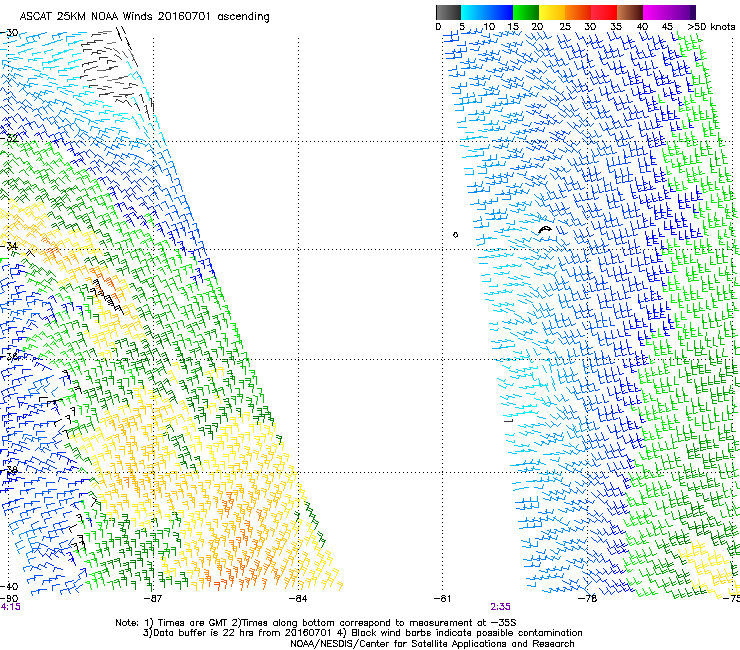This screenshot has height=650, width=740.
Task: Click the -34 latitude label
Action: pyautogui.click(x=9, y=246)
